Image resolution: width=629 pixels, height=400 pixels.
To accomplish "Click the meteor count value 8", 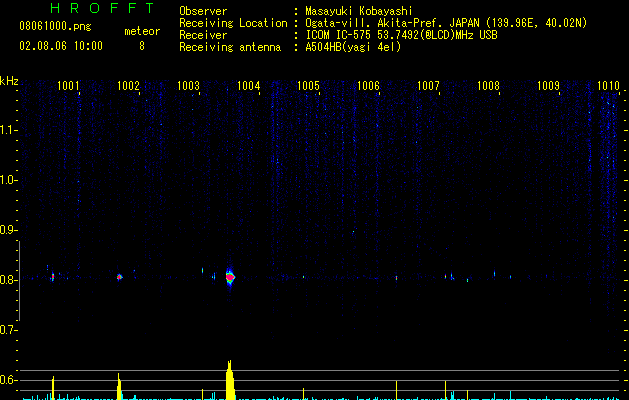I will coord(142,46).
